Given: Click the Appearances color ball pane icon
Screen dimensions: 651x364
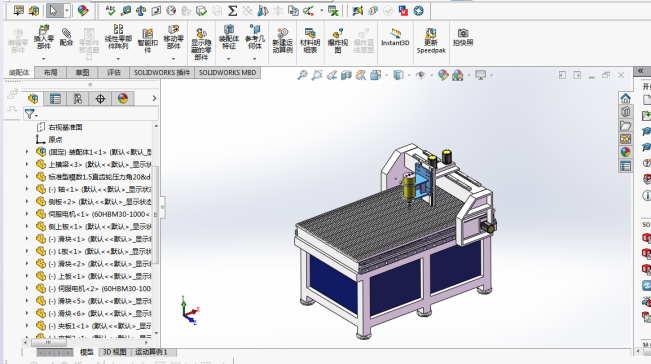Looking at the screenshot, I should coord(626,152).
